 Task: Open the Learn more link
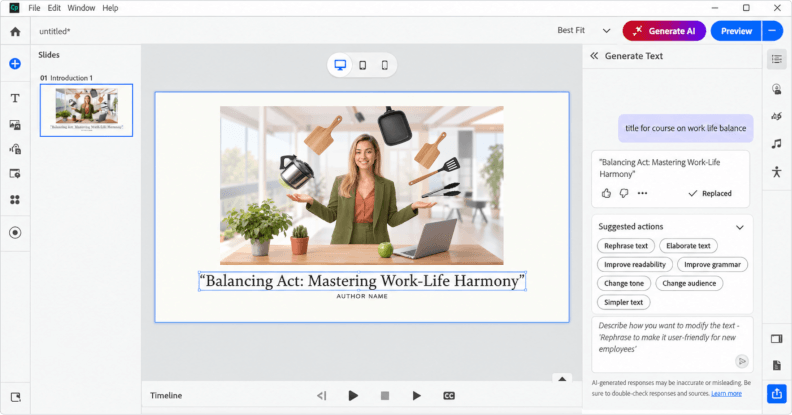pos(726,393)
